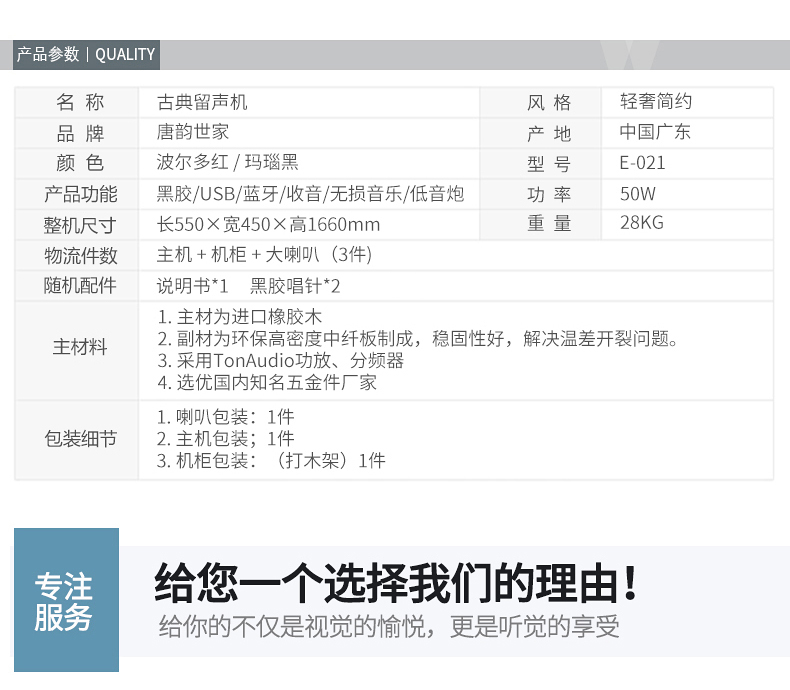This screenshot has width=790, height=690.
Task: Click the line 3. 机柜包装：（打木架）1件
Action: click(x=271, y=460)
